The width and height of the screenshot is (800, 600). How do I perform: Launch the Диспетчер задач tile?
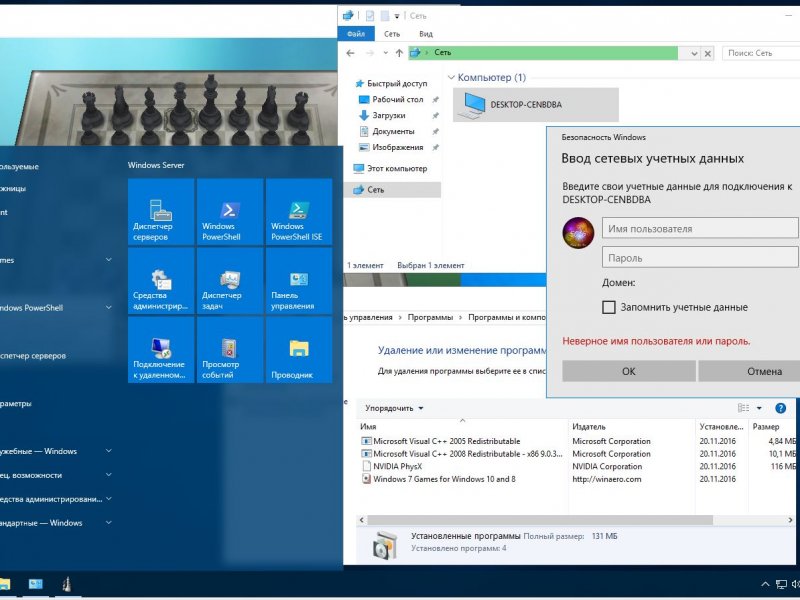point(230,281)
